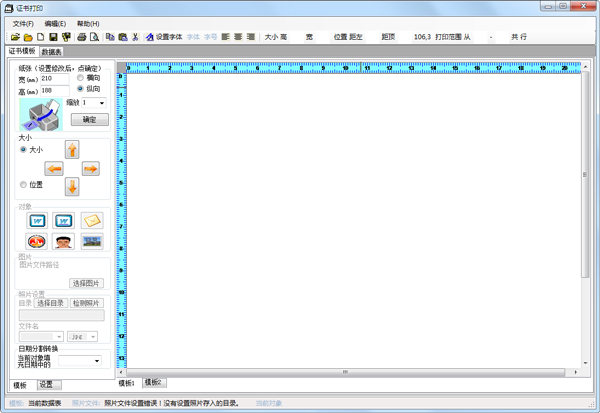Click the yellow closed-folder toolbar icon
This screenshot has width=600, height=413.
click(x=28, y=37)
